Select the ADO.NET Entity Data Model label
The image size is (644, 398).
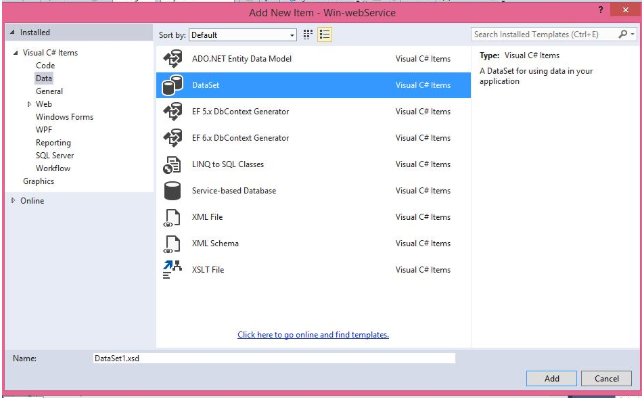point(242,59)
